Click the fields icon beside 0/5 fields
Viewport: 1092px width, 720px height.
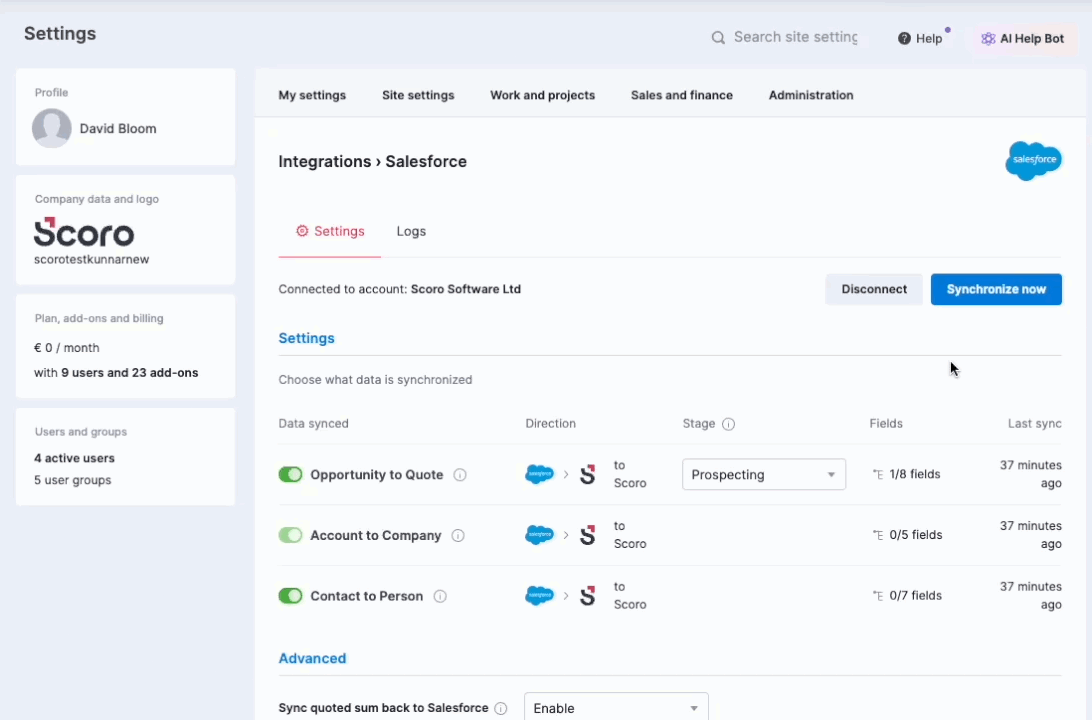pos(878,535)
